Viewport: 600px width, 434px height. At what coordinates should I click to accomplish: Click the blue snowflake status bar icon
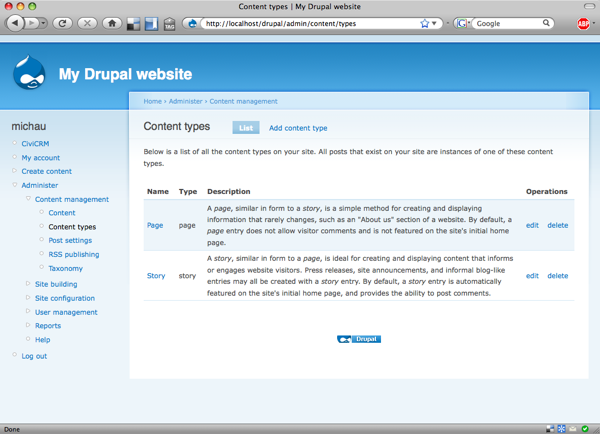coord(561,429)
